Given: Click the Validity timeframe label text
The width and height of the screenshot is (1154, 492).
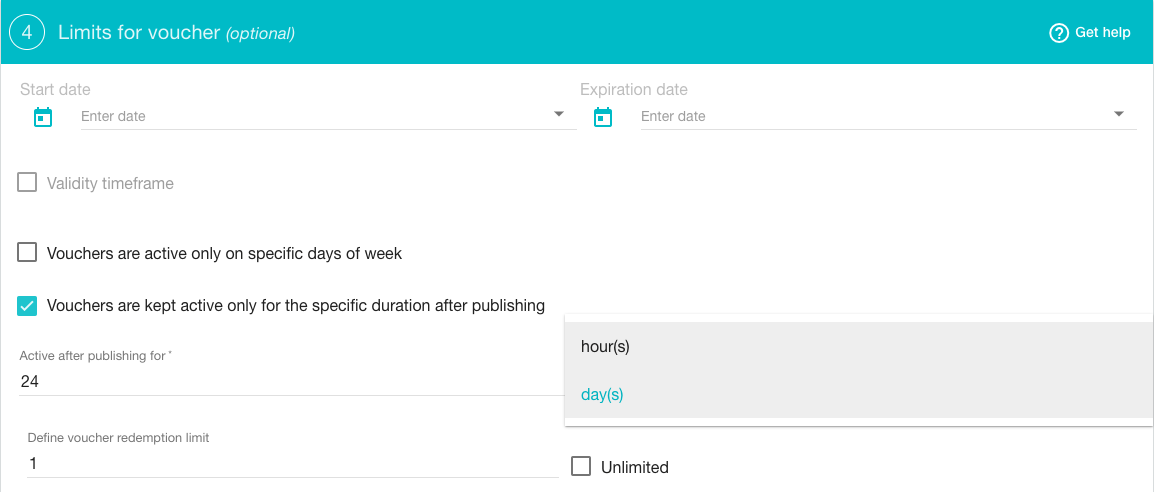Looking at the screenshot, I should pos(110,183).
